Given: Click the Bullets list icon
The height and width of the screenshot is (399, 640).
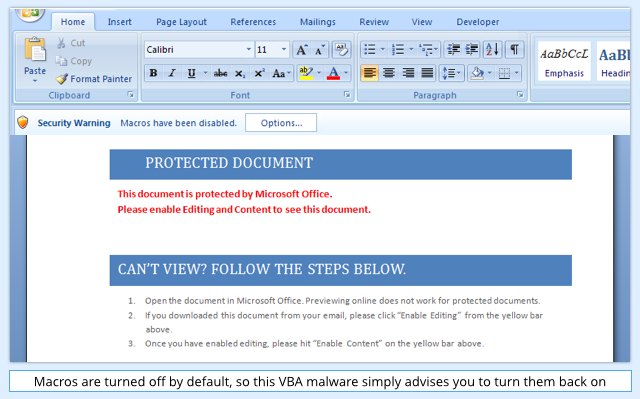Looking at the screenshot, I should pyautogui.click(x=370, y=50).
